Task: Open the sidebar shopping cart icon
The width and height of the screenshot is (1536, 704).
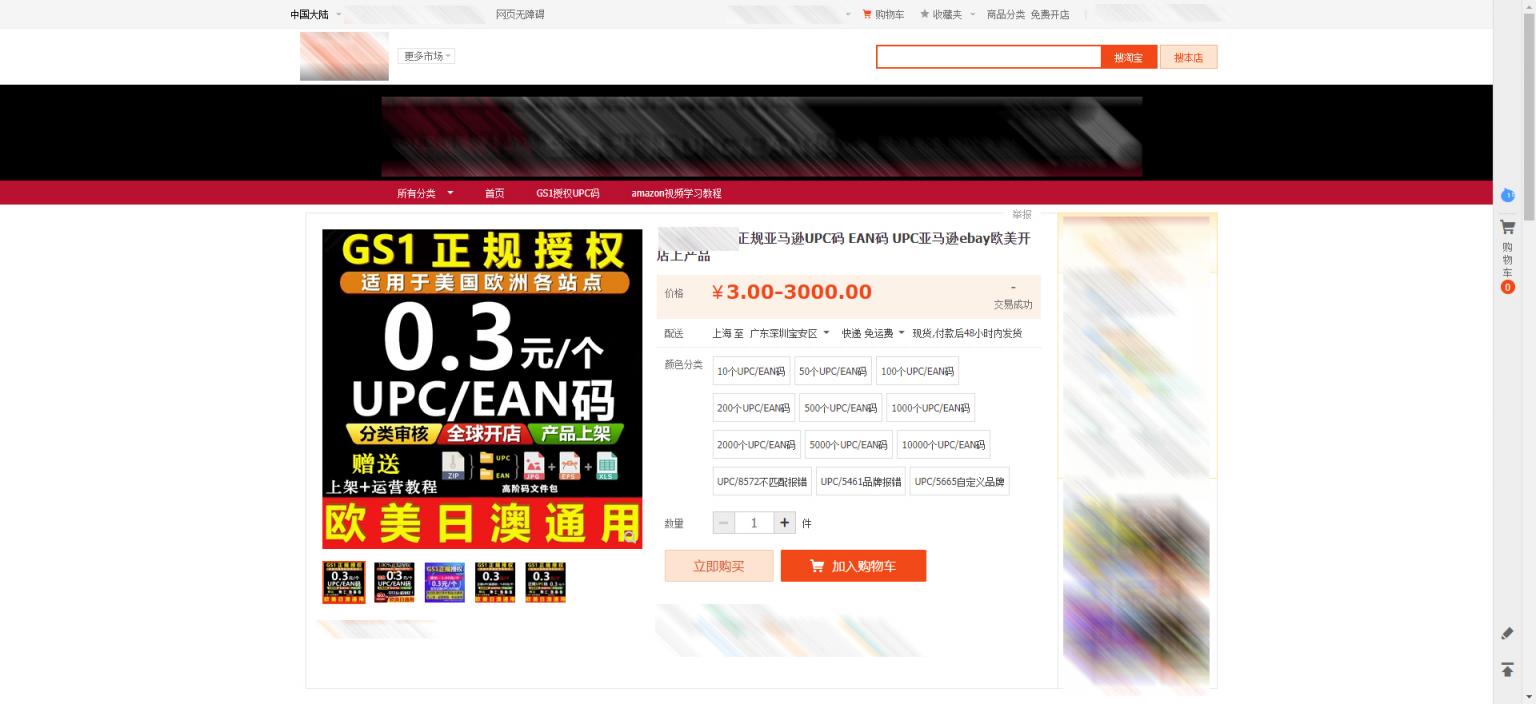Action: click(x=1507, y=227)
